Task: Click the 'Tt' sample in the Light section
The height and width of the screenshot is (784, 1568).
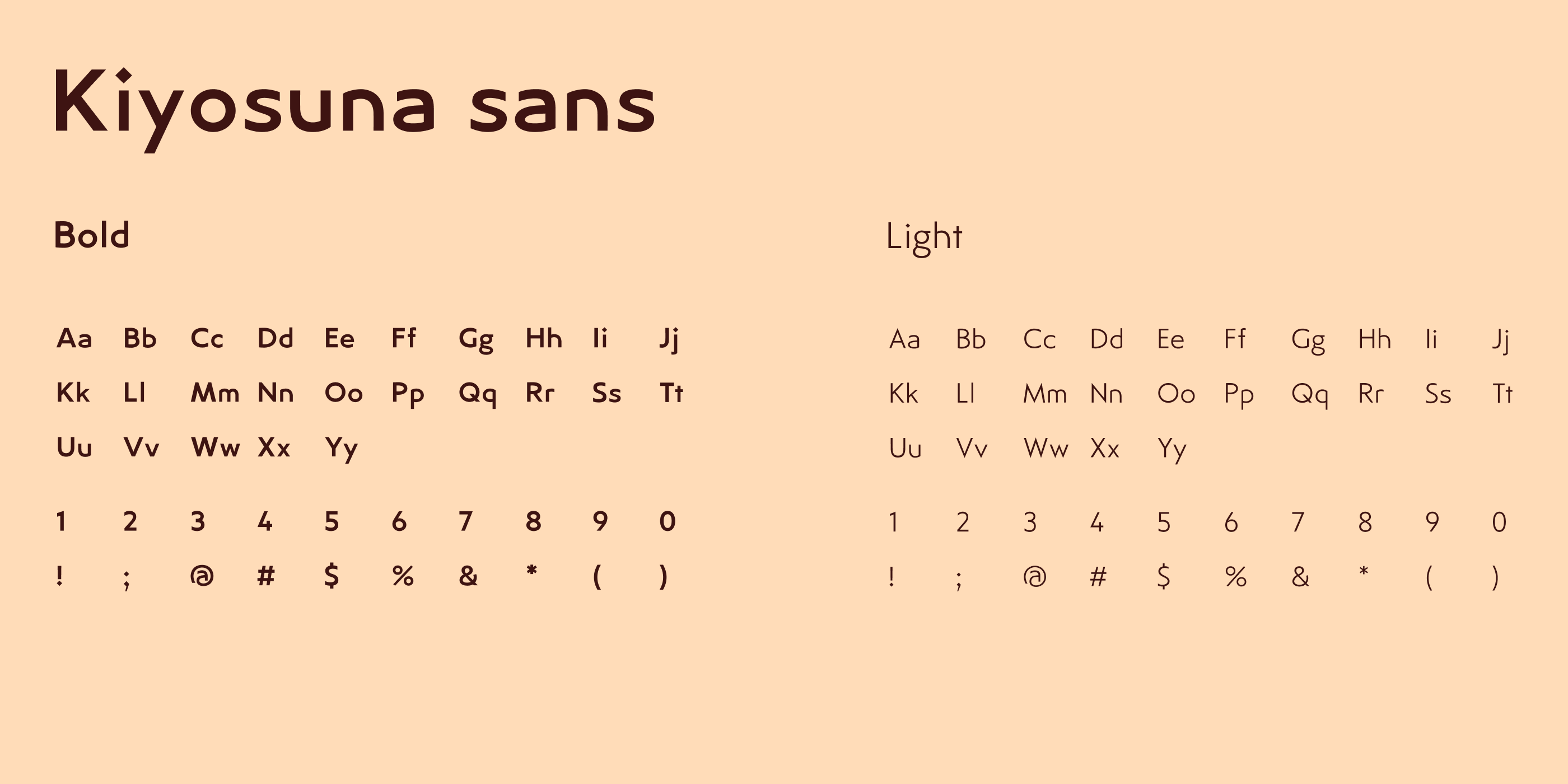Action: (x=1502, y=394)
